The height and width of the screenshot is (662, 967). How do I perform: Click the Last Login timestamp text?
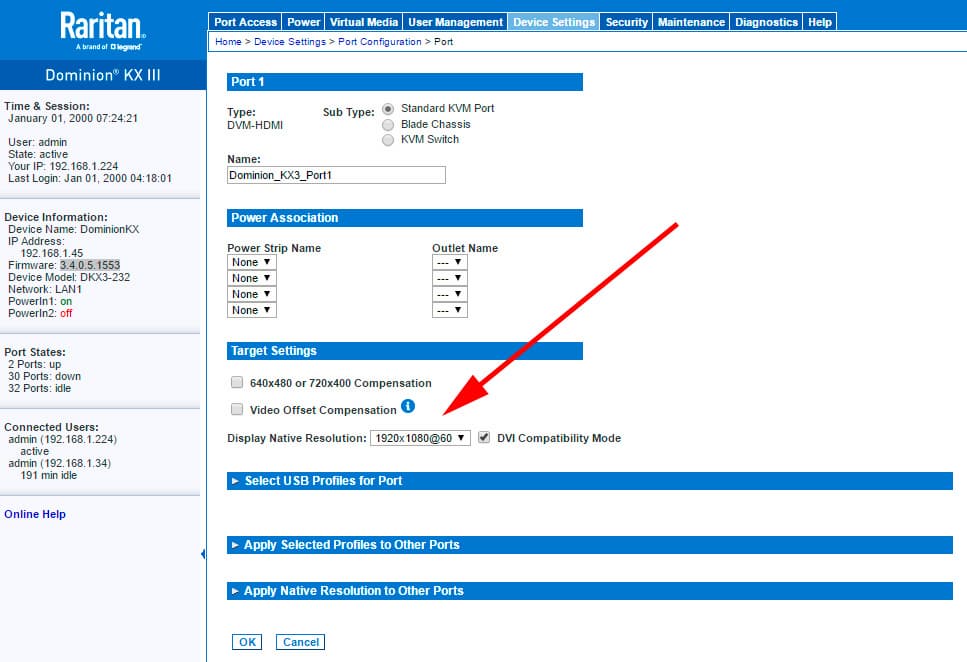coord(90,178)
